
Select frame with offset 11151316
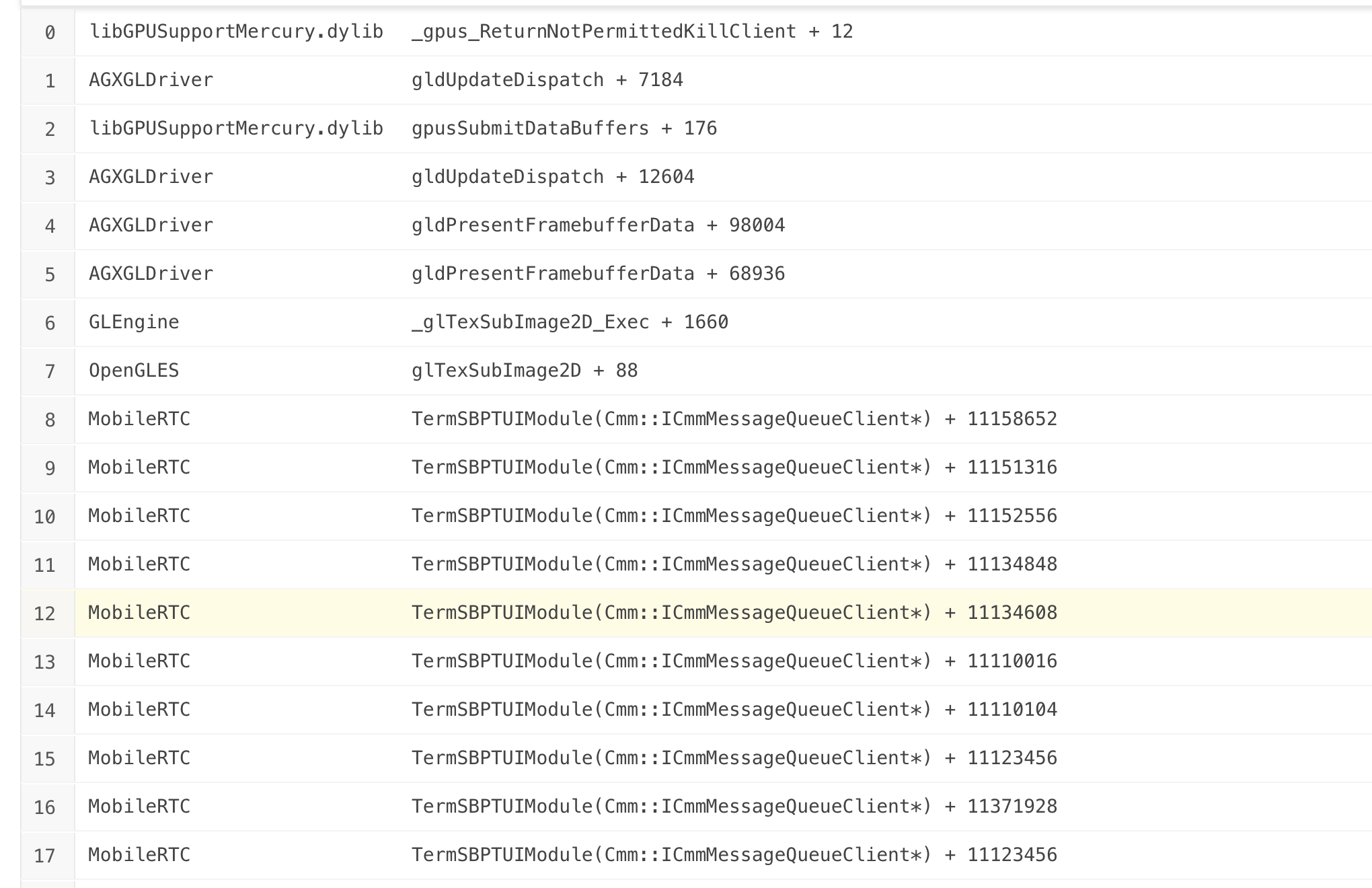[x=734, y=468]
